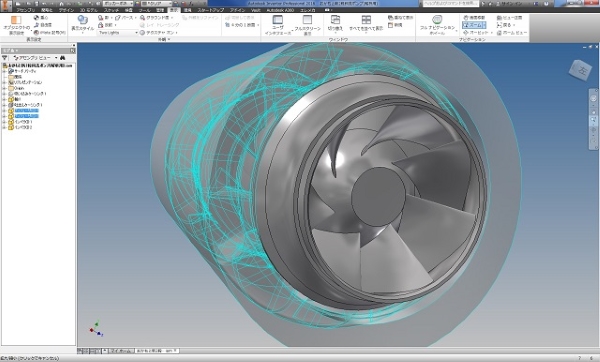Select the Zoom tool in Navigation panel
The image size is (600, 362).
[x=474, y=25]
